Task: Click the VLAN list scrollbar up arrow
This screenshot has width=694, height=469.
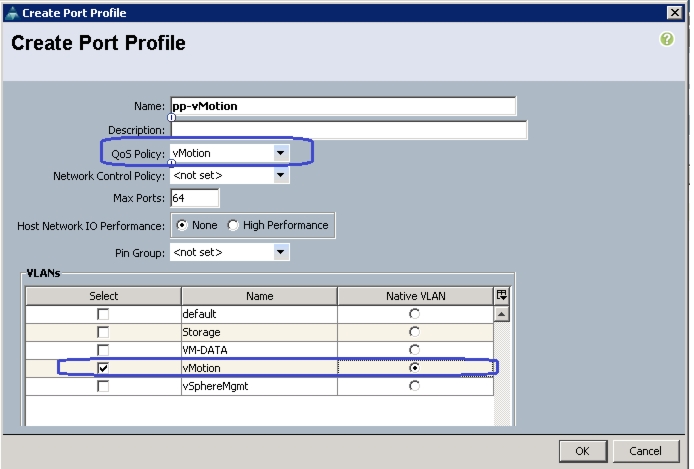Action: pyautogui.click(x=501, y=314)
